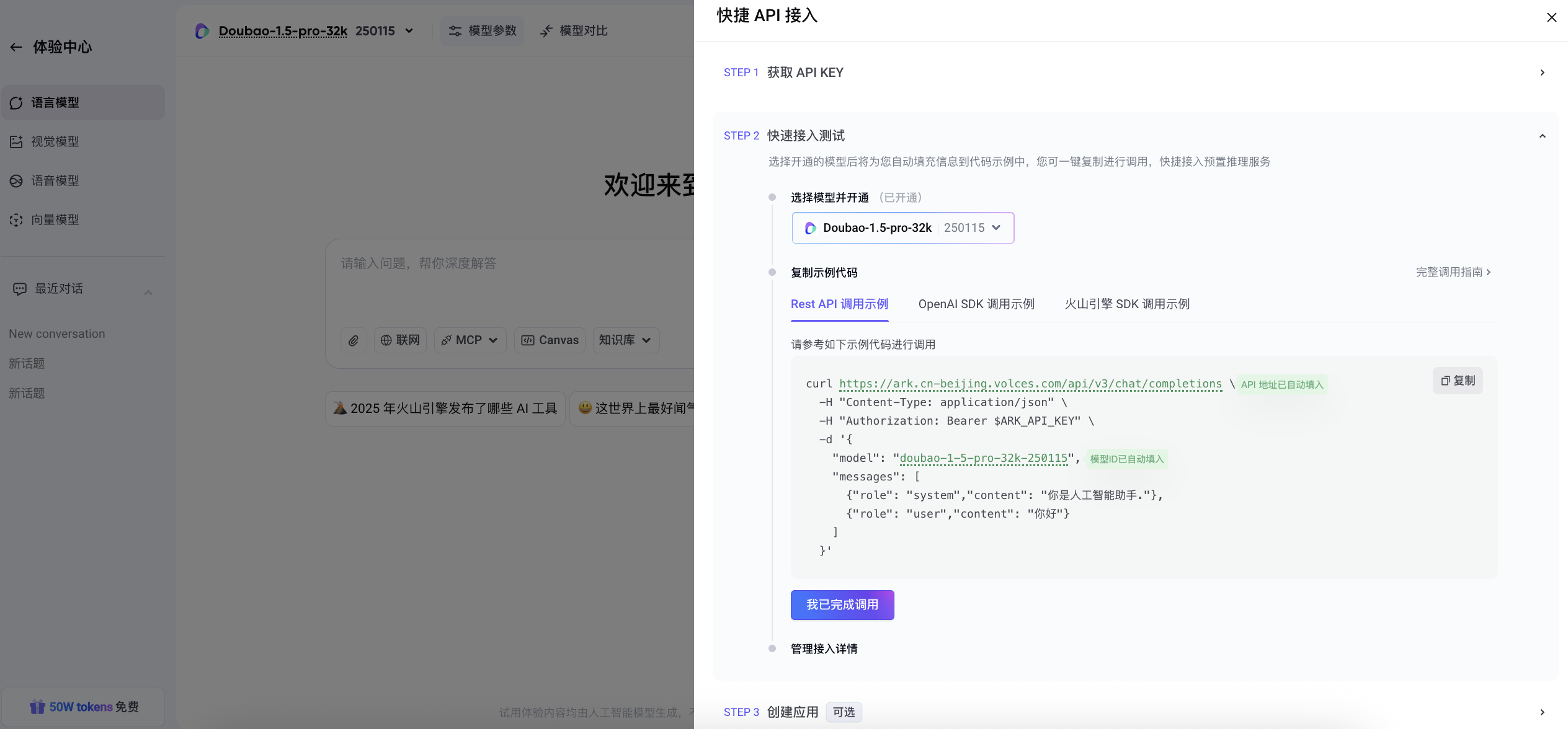The height and width of the screenshot is (729, 1568).
Task: Open 视觉模型 in the sidebar
Action: point(55,142)
